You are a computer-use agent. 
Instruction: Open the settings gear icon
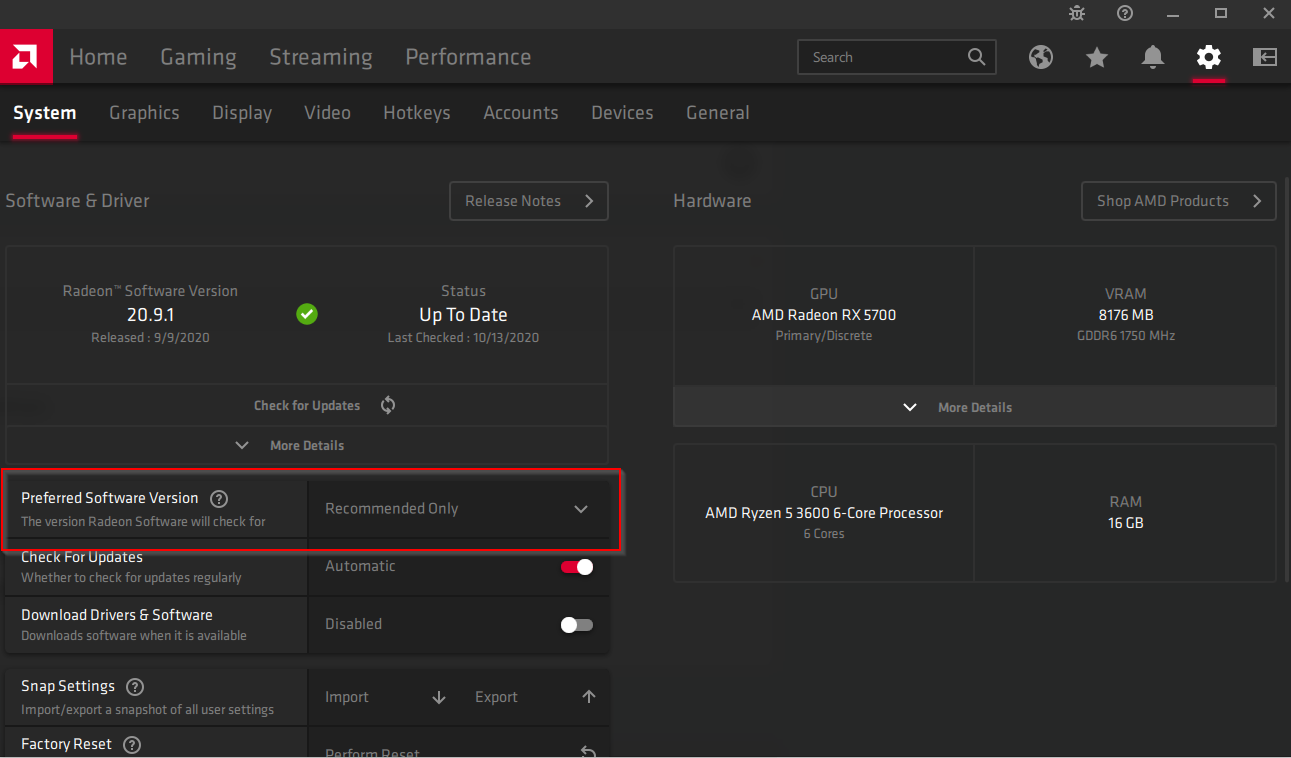click(1209, 57)
